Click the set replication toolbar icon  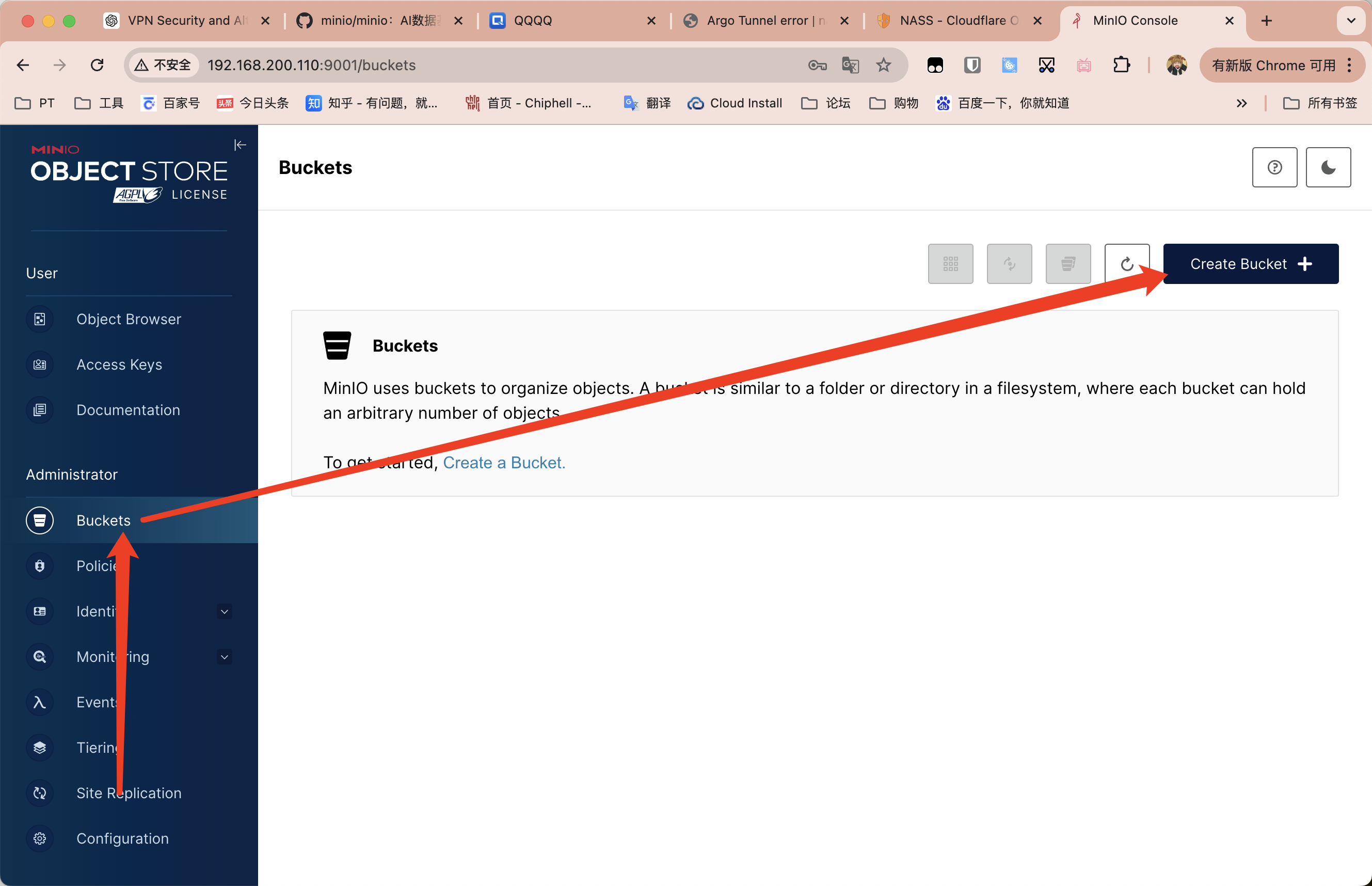click(x=1009, y=264)
